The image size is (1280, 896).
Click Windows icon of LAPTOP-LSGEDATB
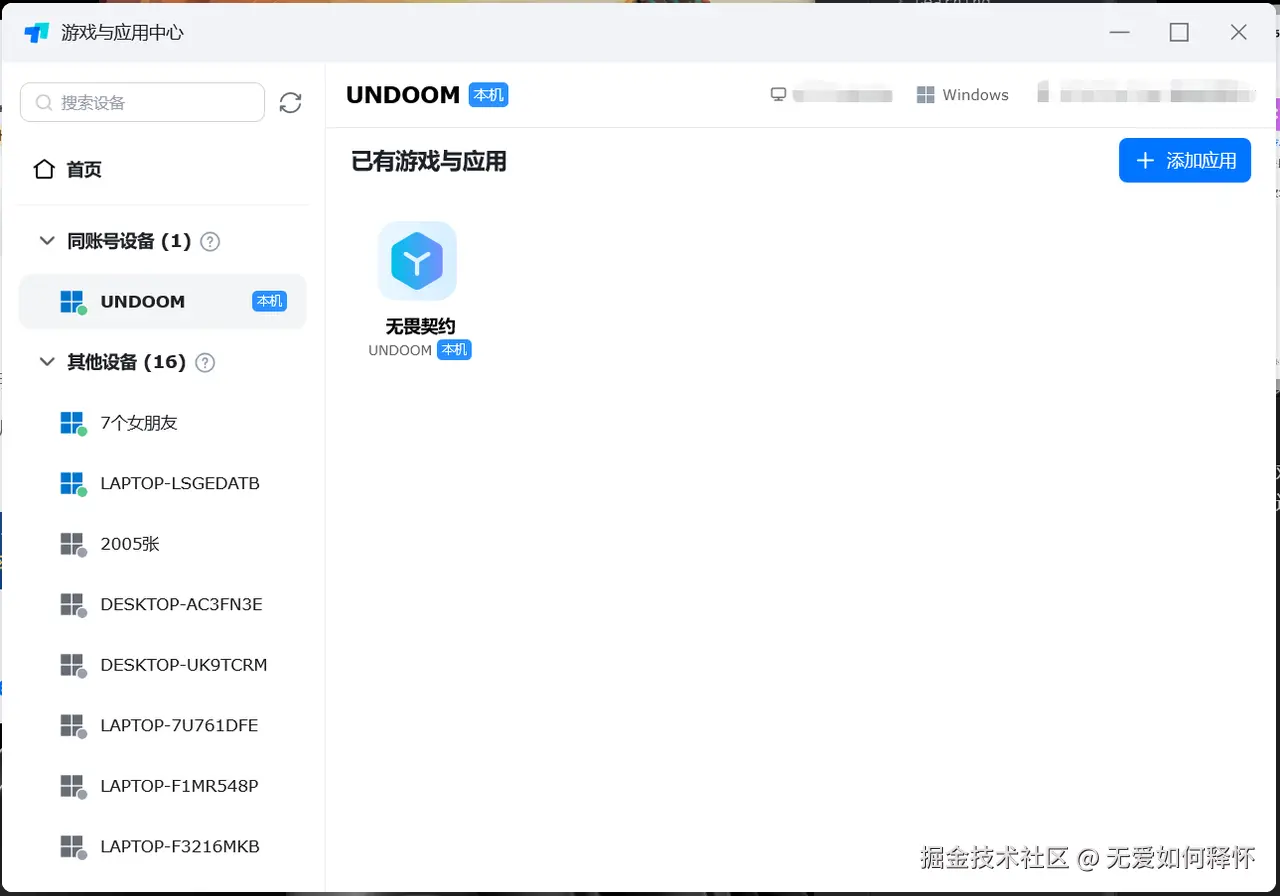pos(72,483)
